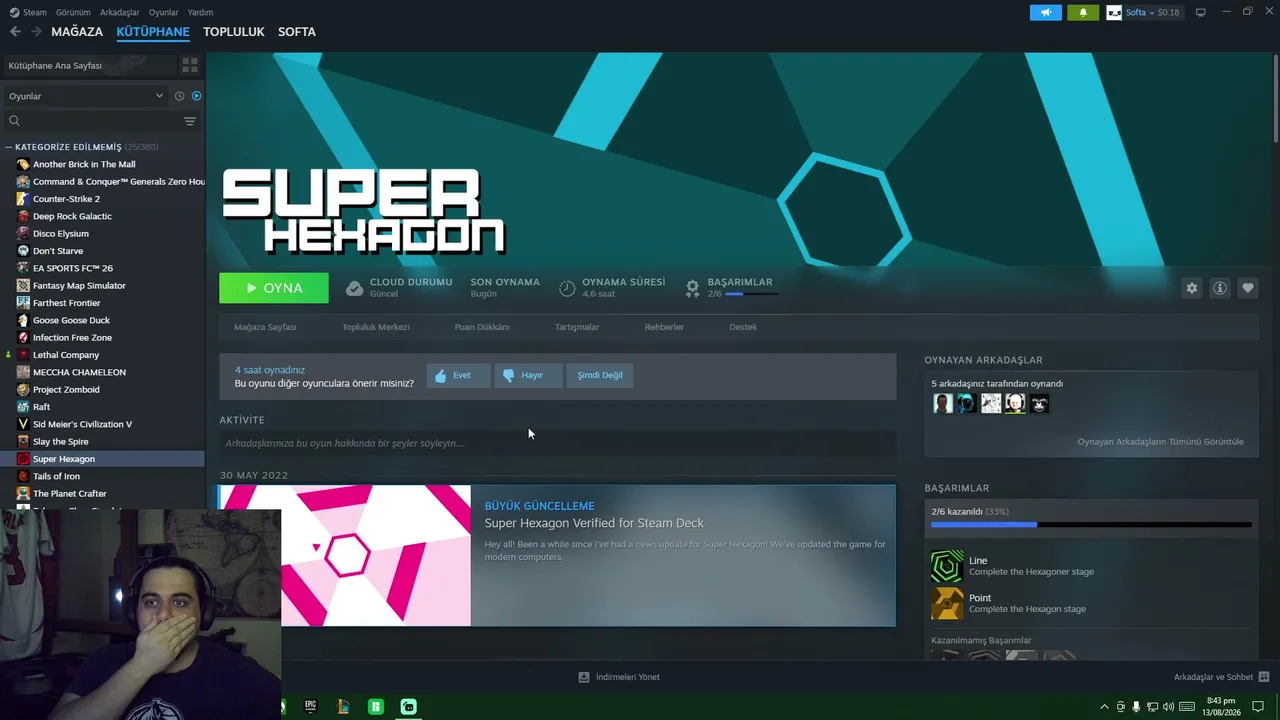The height and width of the screenshot is (720, 1280).
Task: Click the Windows volume tray icon
Action: tap(1168, 707)
